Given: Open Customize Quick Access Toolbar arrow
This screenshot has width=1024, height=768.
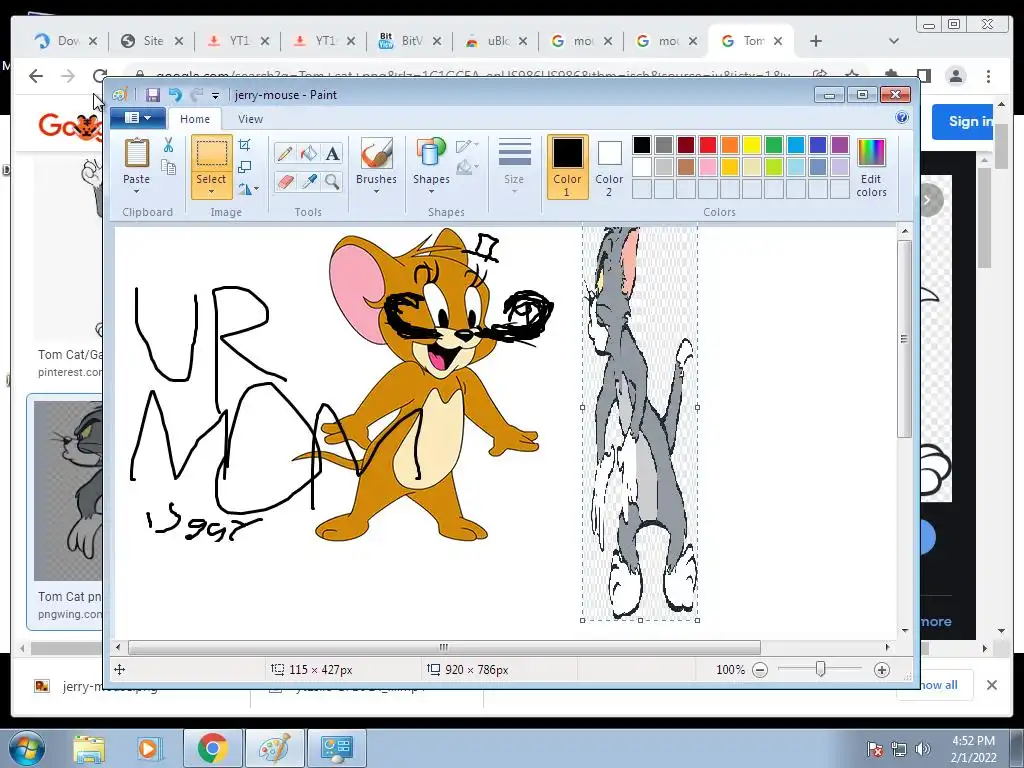Looking at the screenshot, I should [216, 96].
